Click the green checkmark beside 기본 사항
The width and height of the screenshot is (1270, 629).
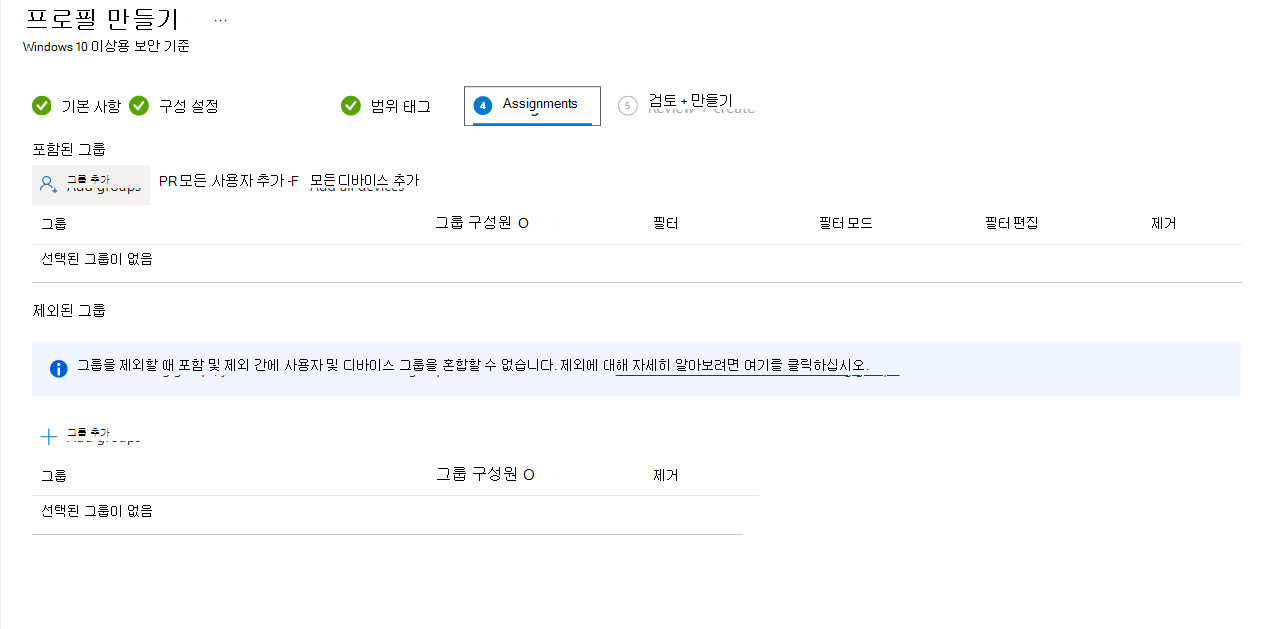pyautogui.click(x=42, y=106)
